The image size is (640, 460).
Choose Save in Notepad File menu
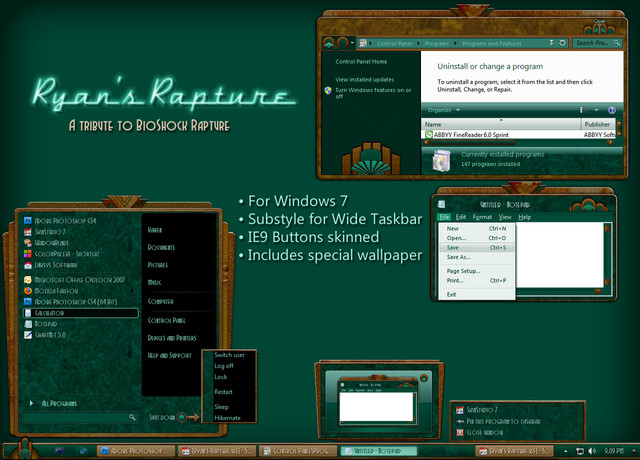[x=476, y=248]
